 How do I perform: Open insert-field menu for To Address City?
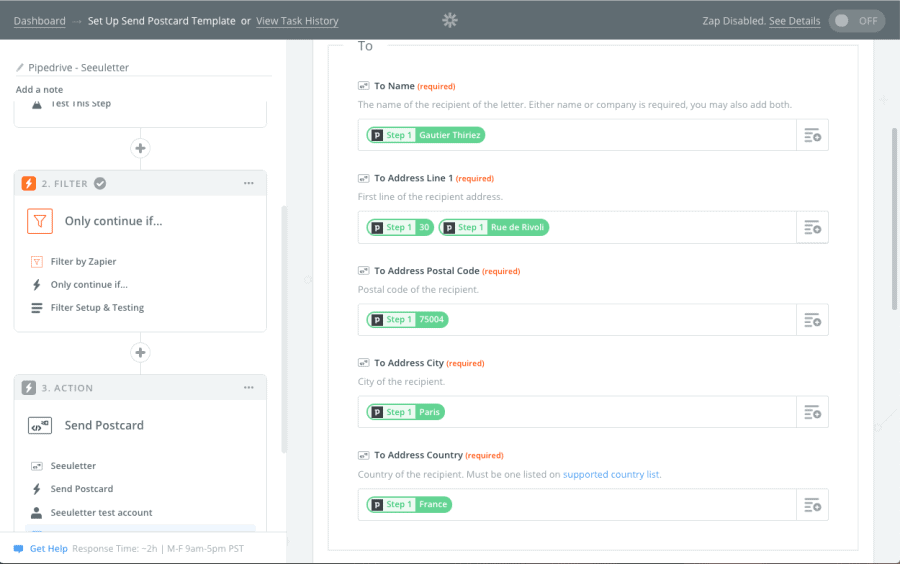[x=812, y=413]
